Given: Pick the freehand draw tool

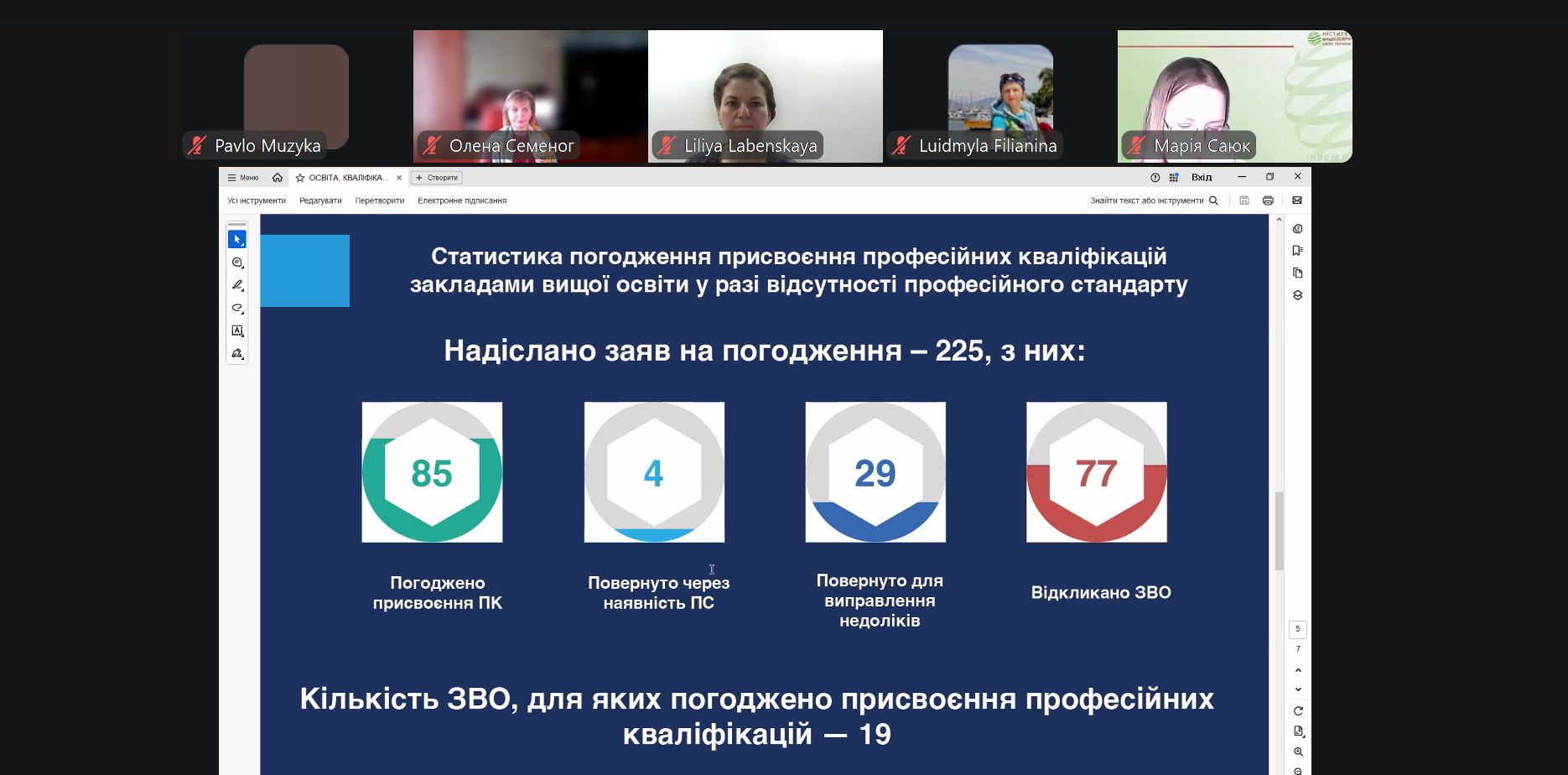Looking at the screenshot, I should 237,308.
